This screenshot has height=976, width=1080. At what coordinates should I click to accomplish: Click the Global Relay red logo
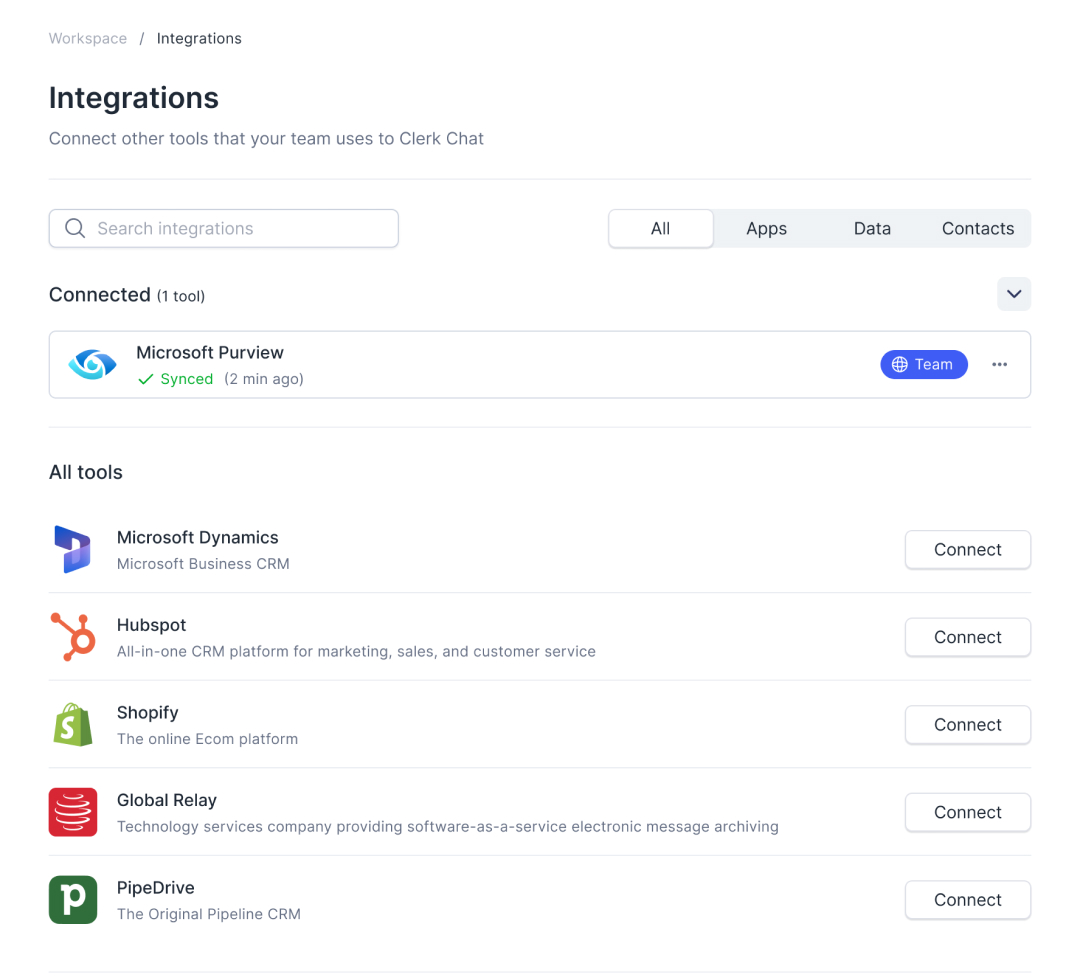click(x=73, y=812)
